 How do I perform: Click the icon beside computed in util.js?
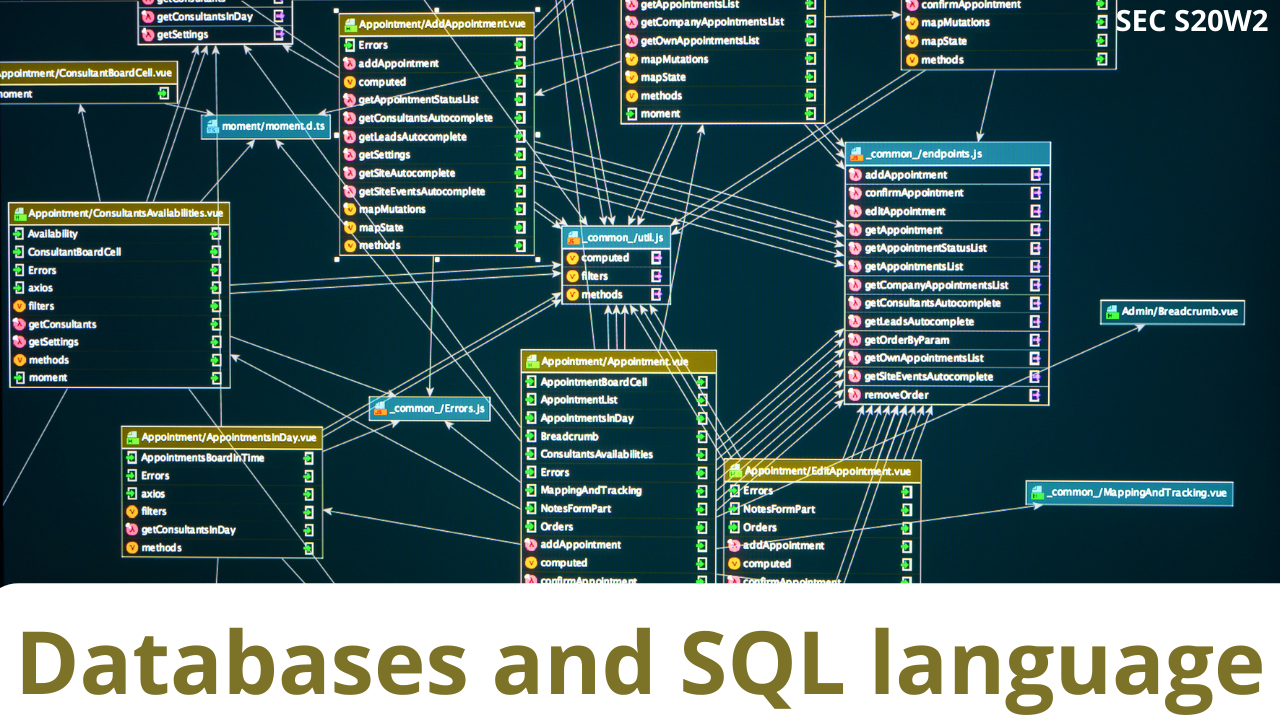pos(573,258)
